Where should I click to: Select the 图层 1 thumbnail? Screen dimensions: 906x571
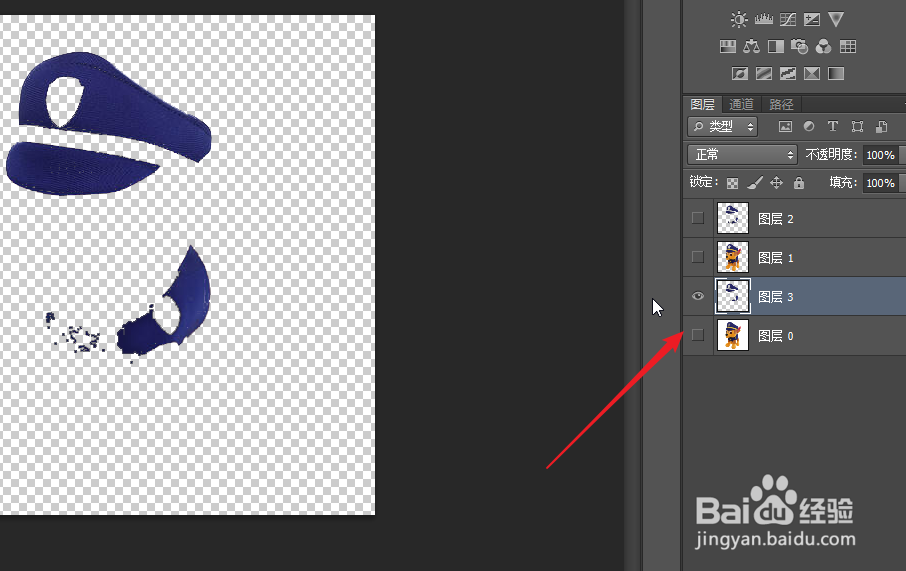point(733,257)
